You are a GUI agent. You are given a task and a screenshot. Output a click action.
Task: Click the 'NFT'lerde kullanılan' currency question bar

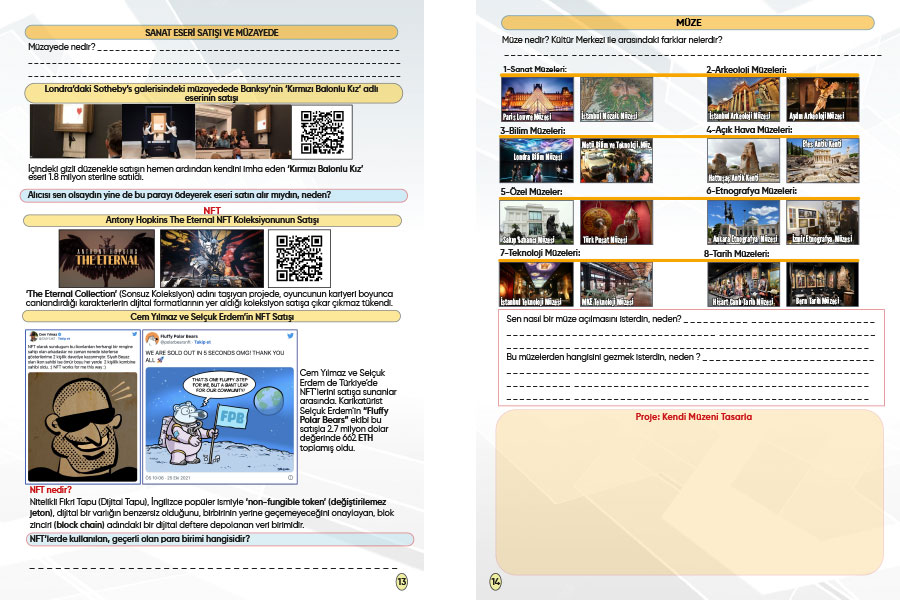(x=220, y=539)
